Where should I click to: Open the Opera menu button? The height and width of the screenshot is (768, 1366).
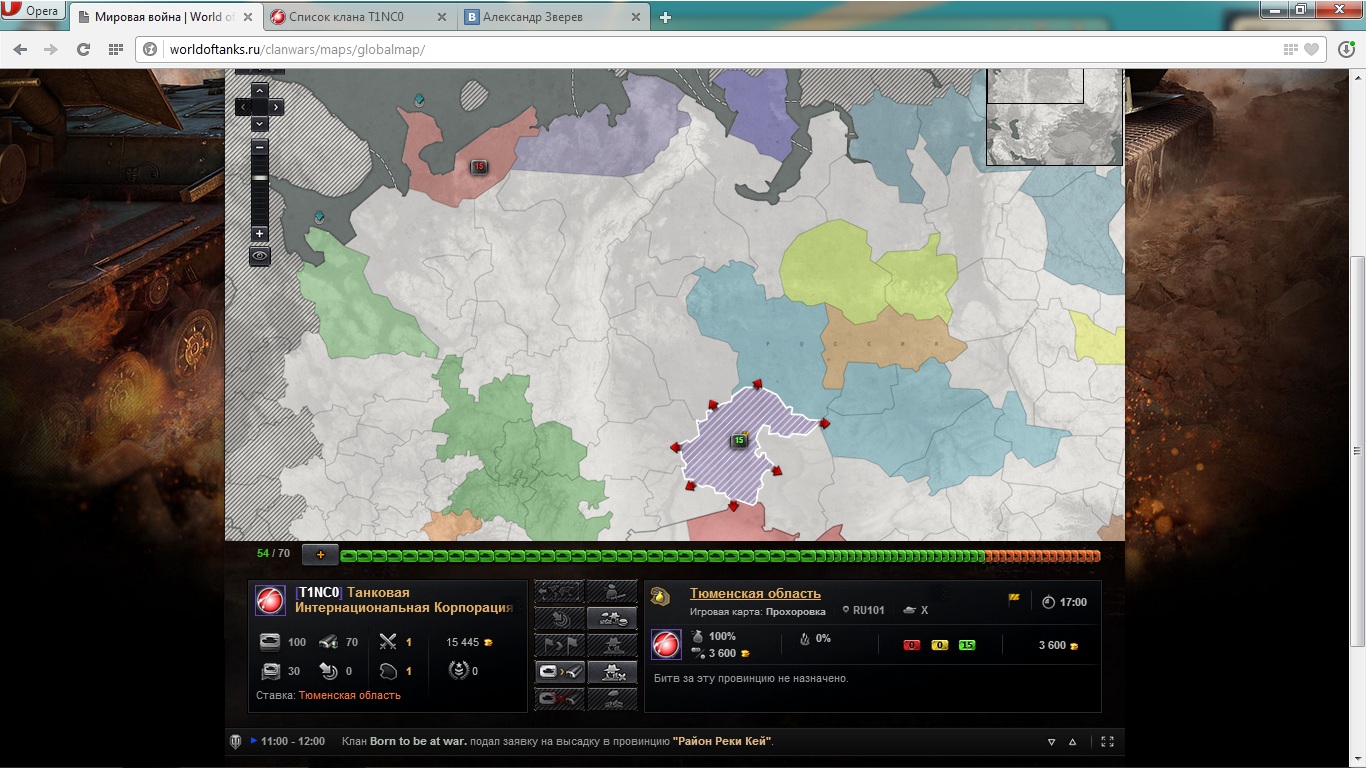point(32,11)
